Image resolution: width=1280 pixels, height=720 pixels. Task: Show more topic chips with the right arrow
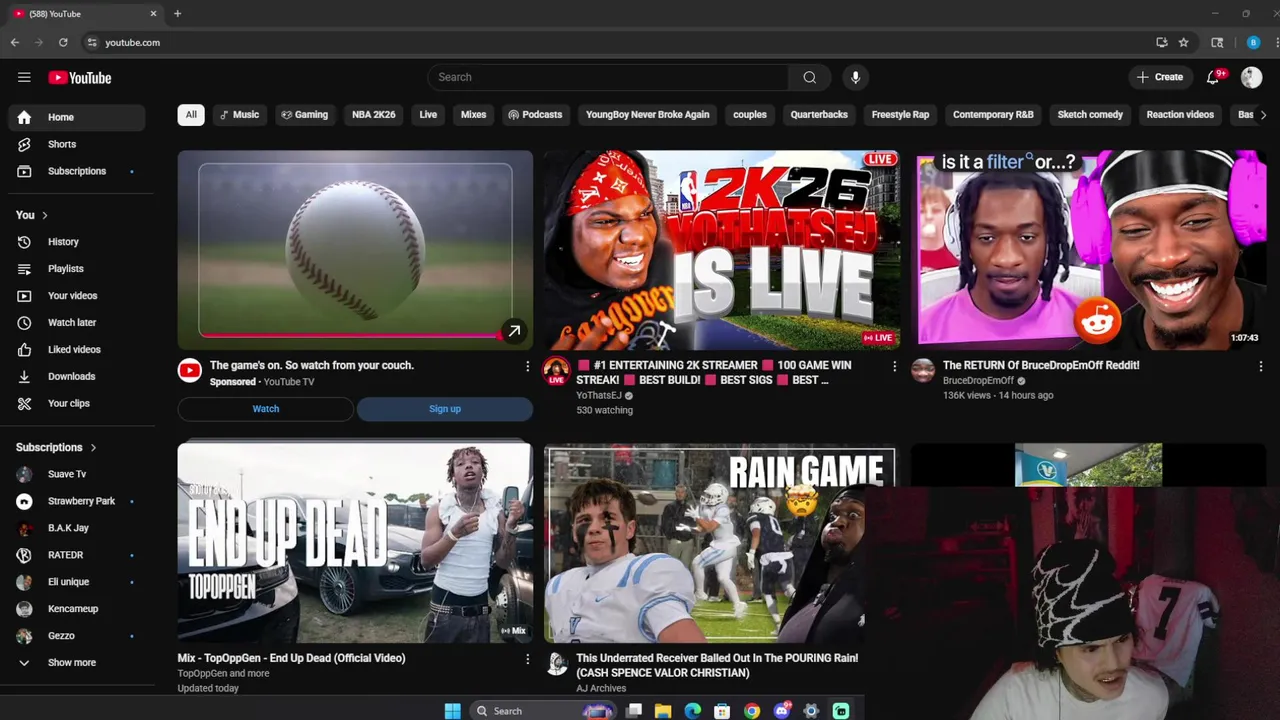(x=1263, y=115)
